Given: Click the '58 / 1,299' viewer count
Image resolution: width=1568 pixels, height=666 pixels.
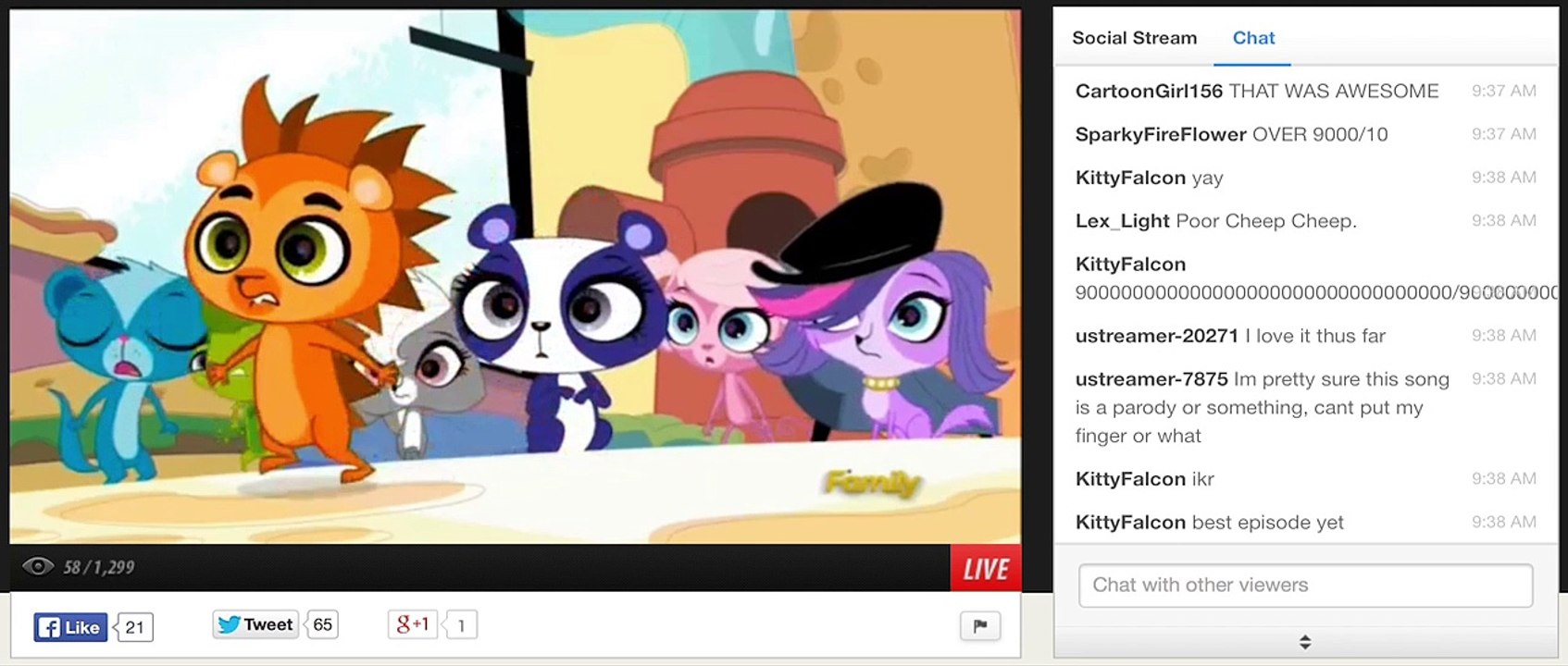Looking at the screenshot, I should (x=99, y=567).
